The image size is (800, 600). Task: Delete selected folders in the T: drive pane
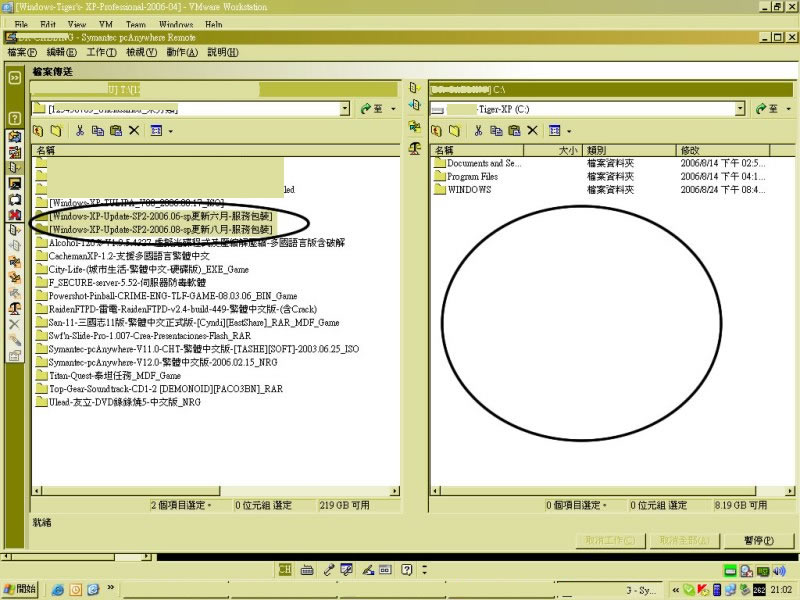coord(134,131)
